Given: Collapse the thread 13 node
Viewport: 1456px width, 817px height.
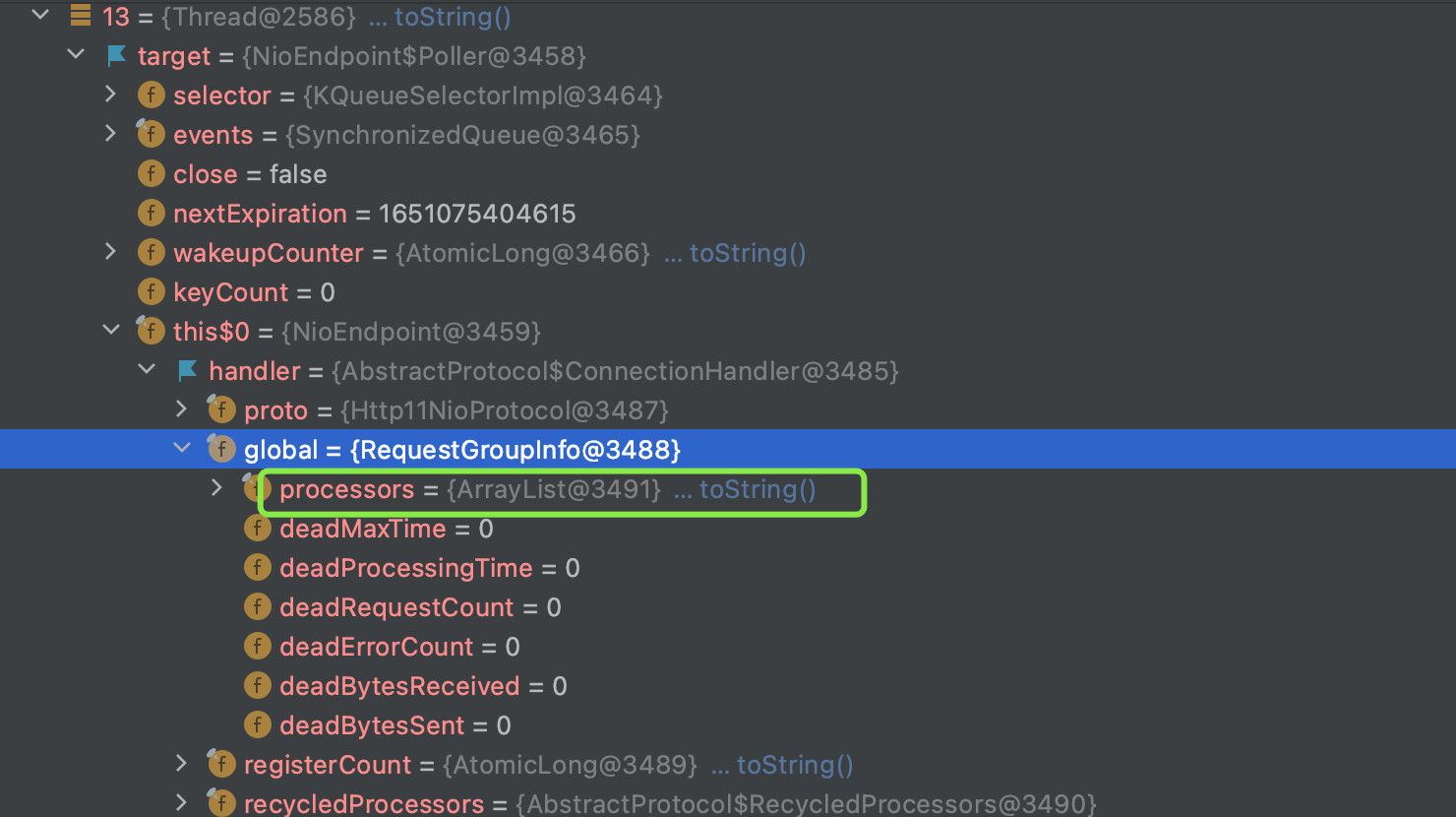Looking at the screenshot, I should pyautogui.click(x=40, y=15).
